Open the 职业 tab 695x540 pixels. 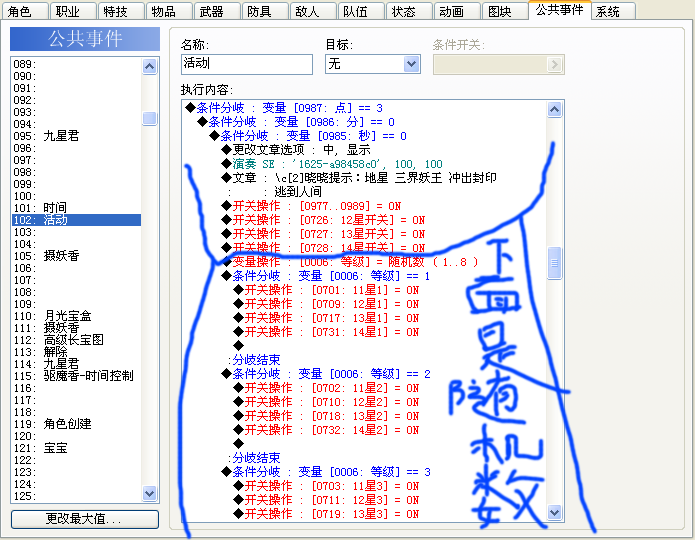pos(73,11)
